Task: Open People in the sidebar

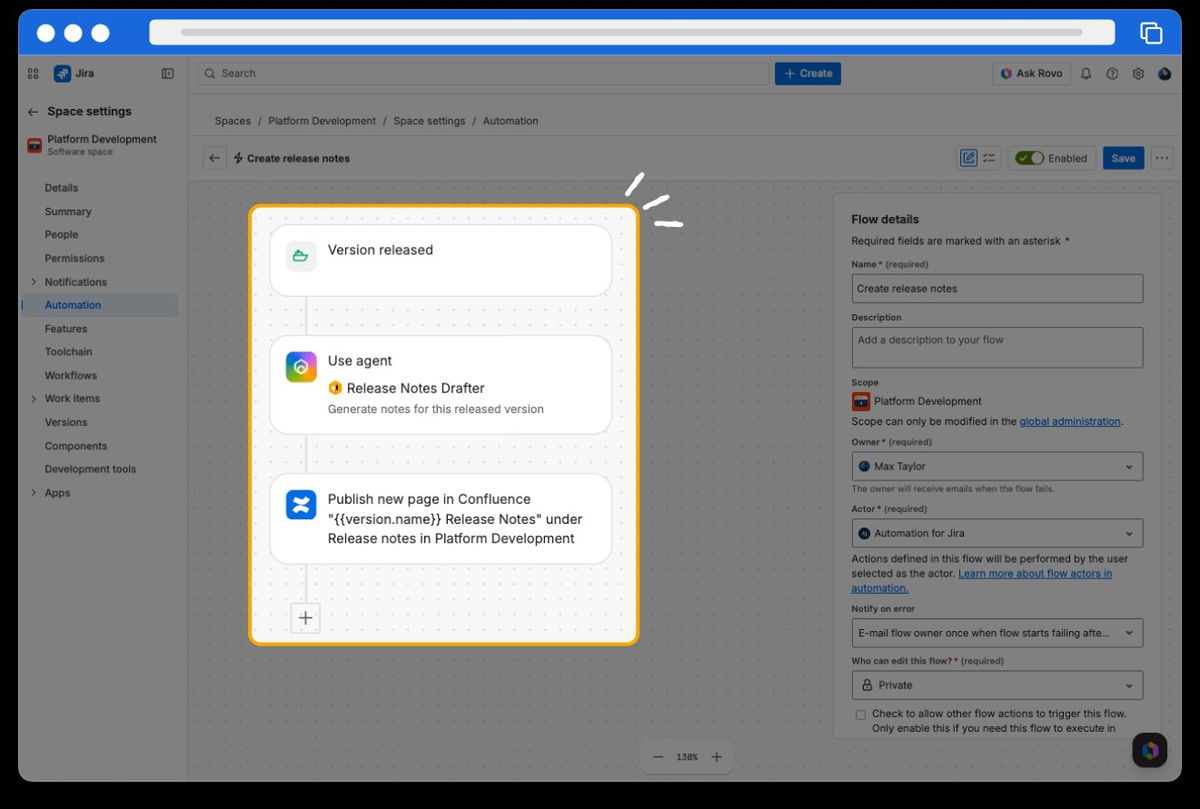Action: pos(61,235)
